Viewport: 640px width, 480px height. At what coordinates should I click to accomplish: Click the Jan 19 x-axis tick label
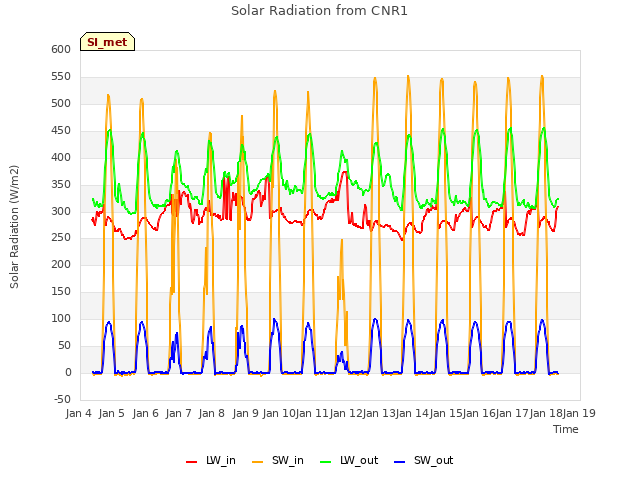(x=579, y=413)
